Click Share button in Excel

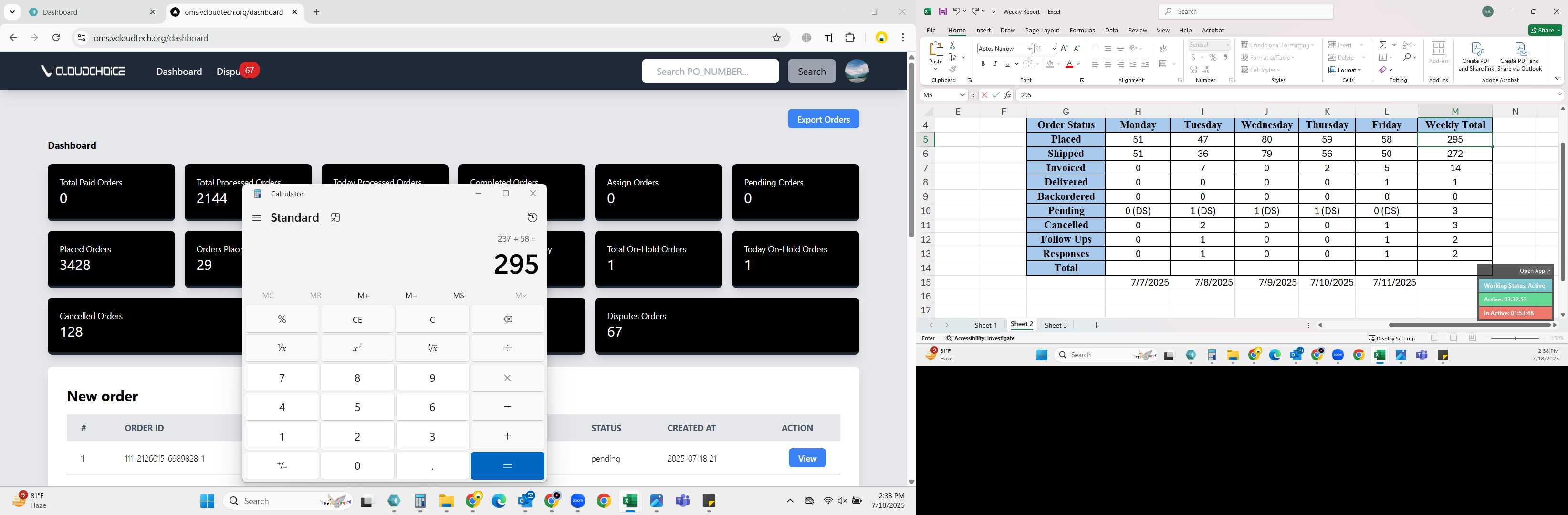click(x=1545, y=31)
